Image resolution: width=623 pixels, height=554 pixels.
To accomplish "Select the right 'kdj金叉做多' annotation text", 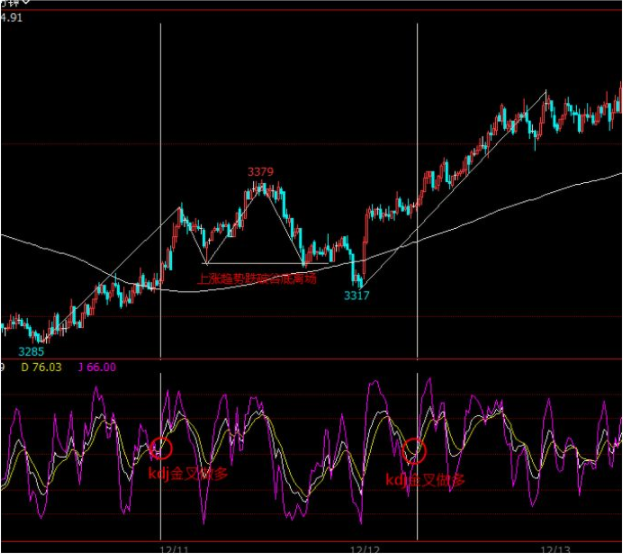I will (426, 481).
